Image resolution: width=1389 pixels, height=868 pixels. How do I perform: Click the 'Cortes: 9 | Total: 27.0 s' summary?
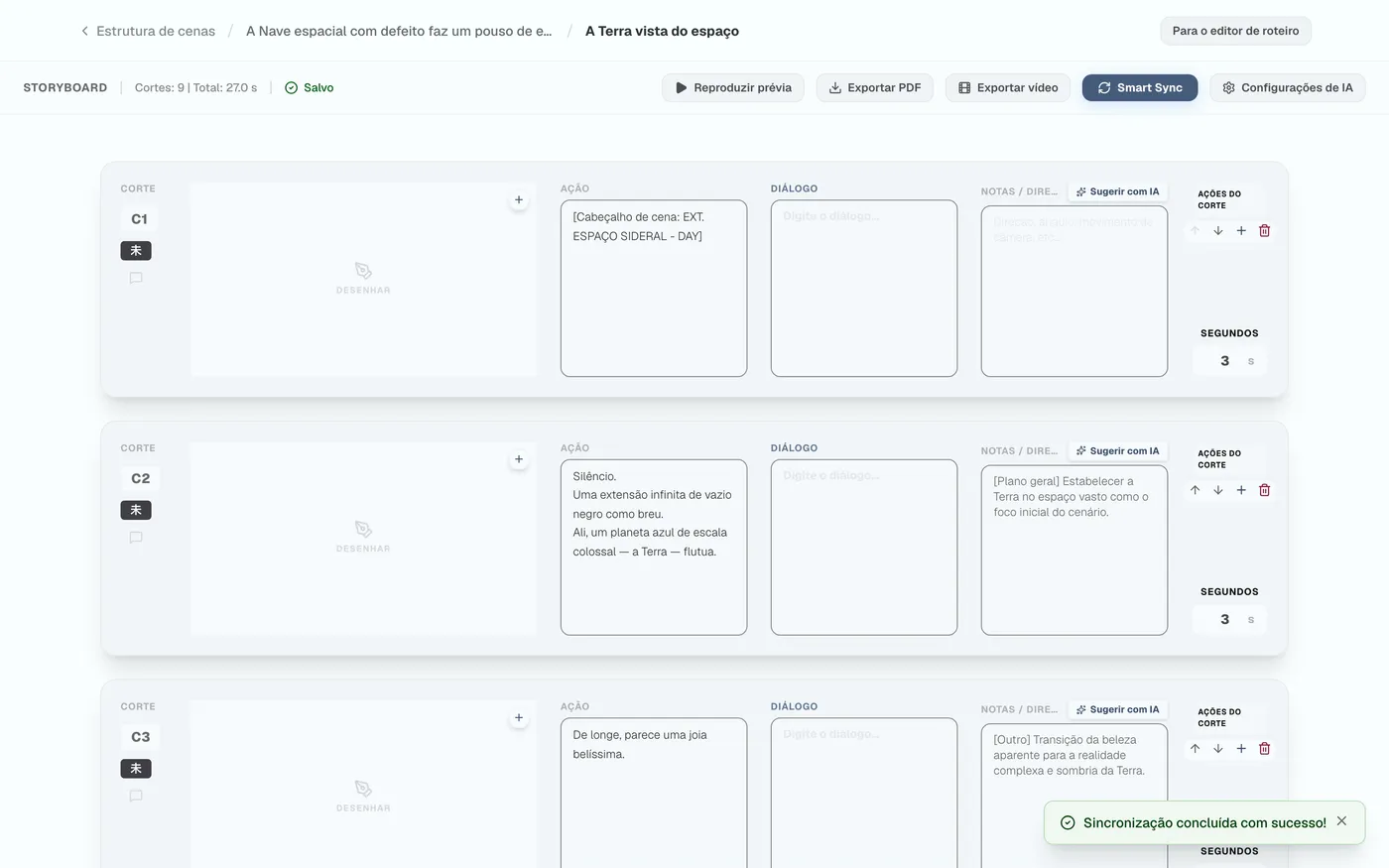[x=195, y=87]
